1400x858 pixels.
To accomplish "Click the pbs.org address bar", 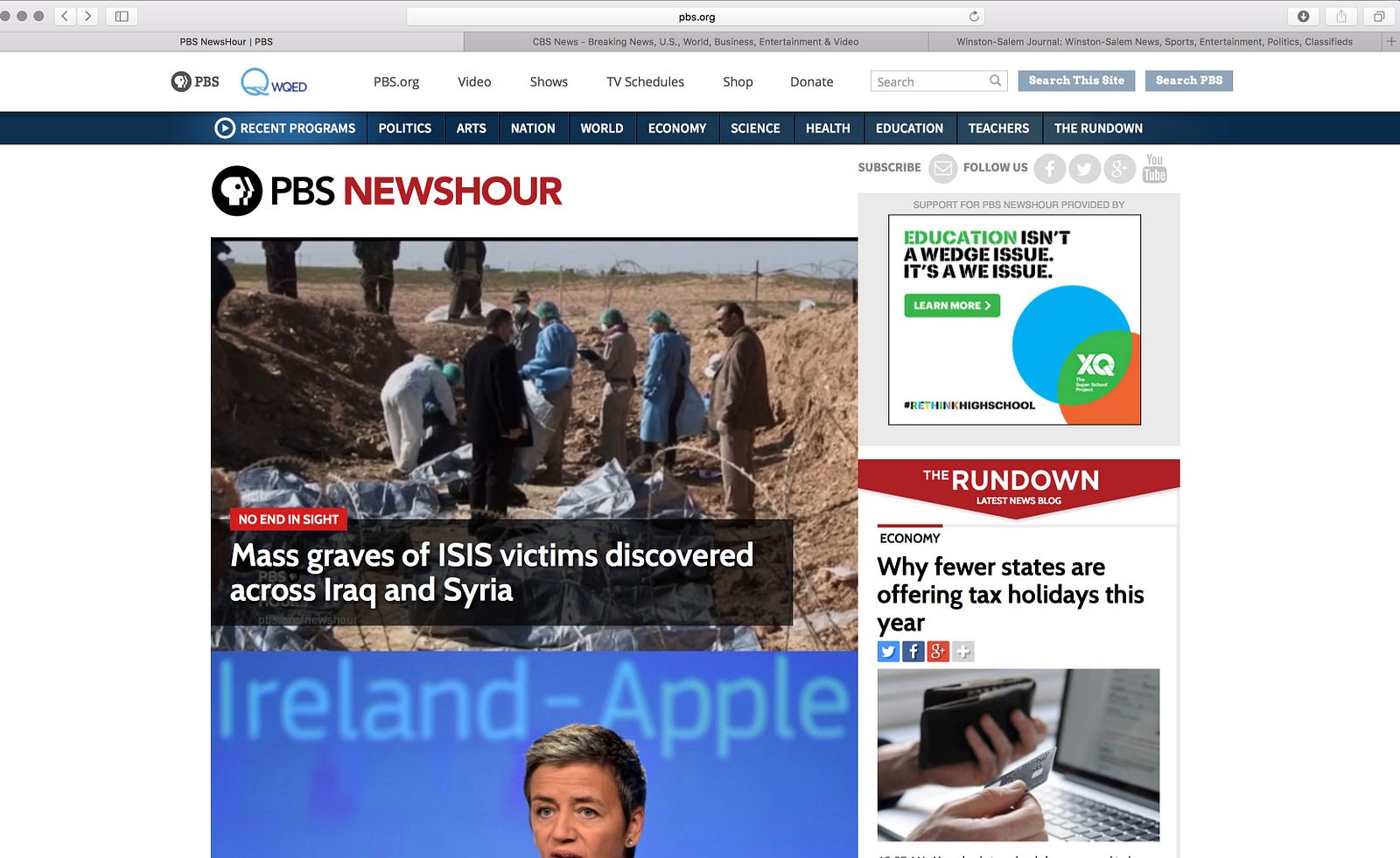I will [x=696, y=17].
